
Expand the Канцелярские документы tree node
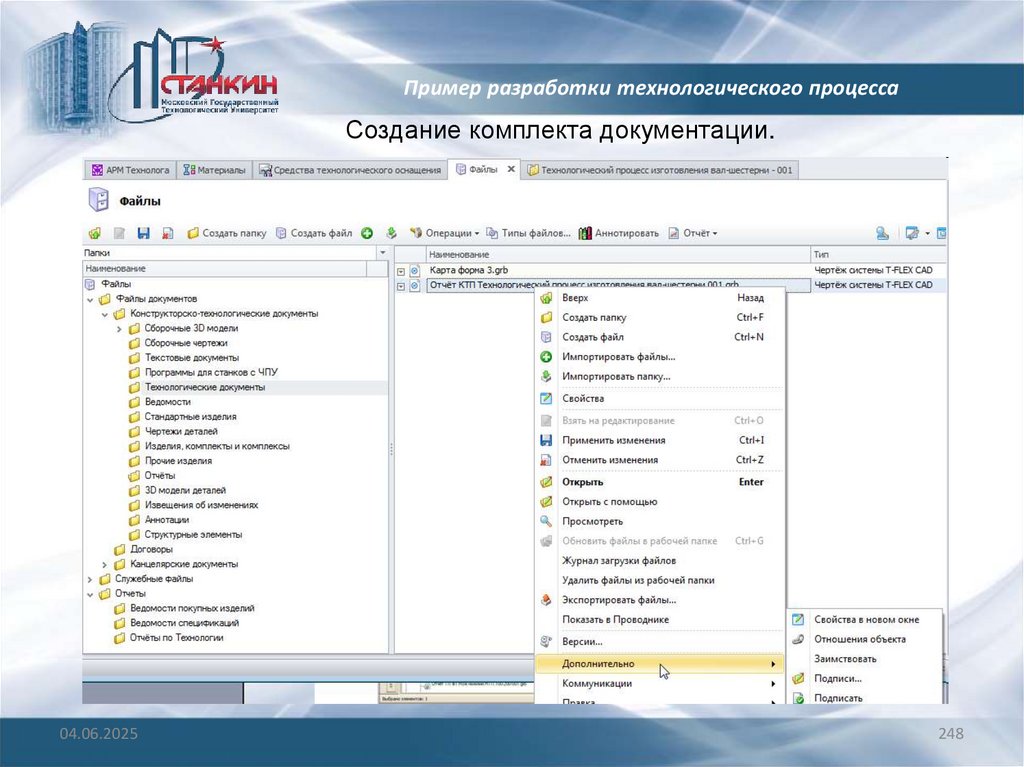[104, 564]
